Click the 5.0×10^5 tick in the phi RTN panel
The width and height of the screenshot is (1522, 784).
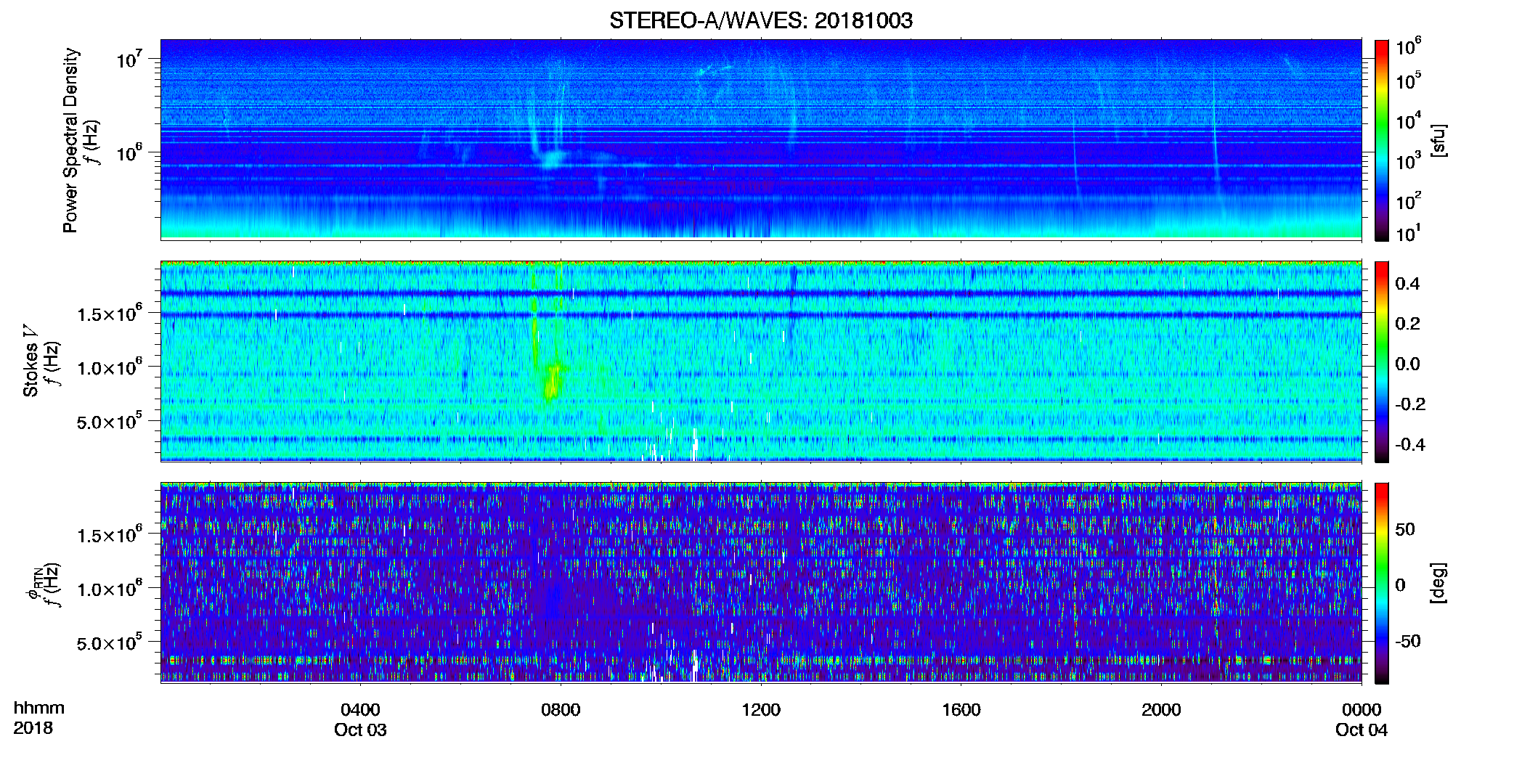point(110,642)
